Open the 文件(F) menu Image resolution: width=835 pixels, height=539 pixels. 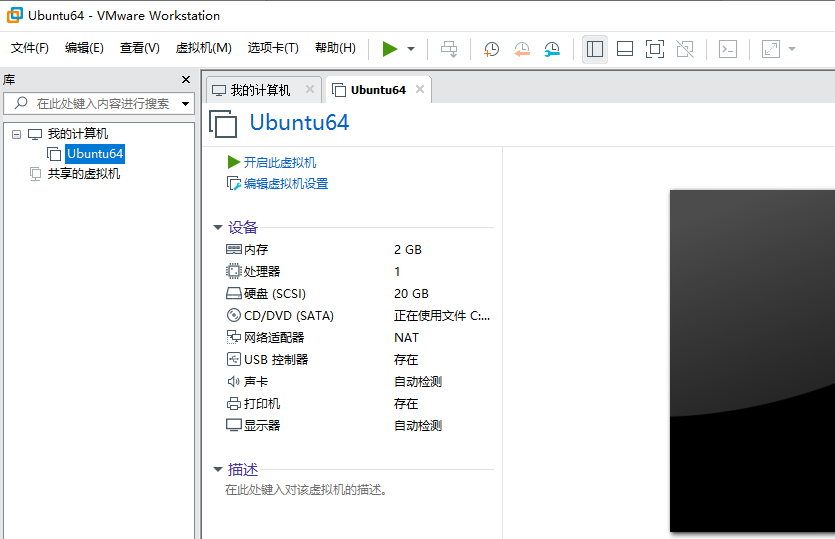(x=30, y=48)
